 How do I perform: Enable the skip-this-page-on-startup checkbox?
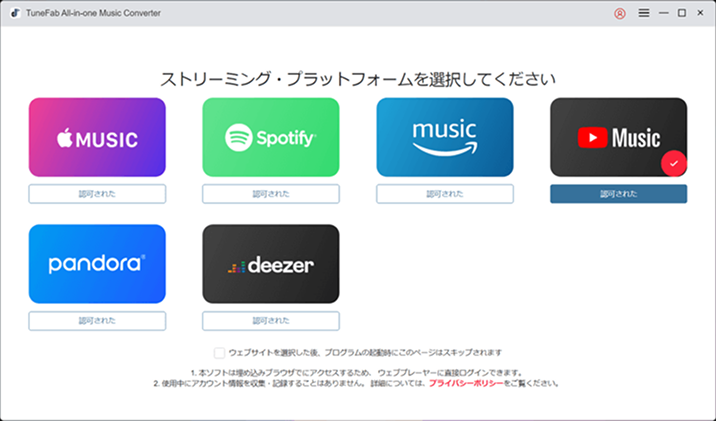(x=219, y=353)
